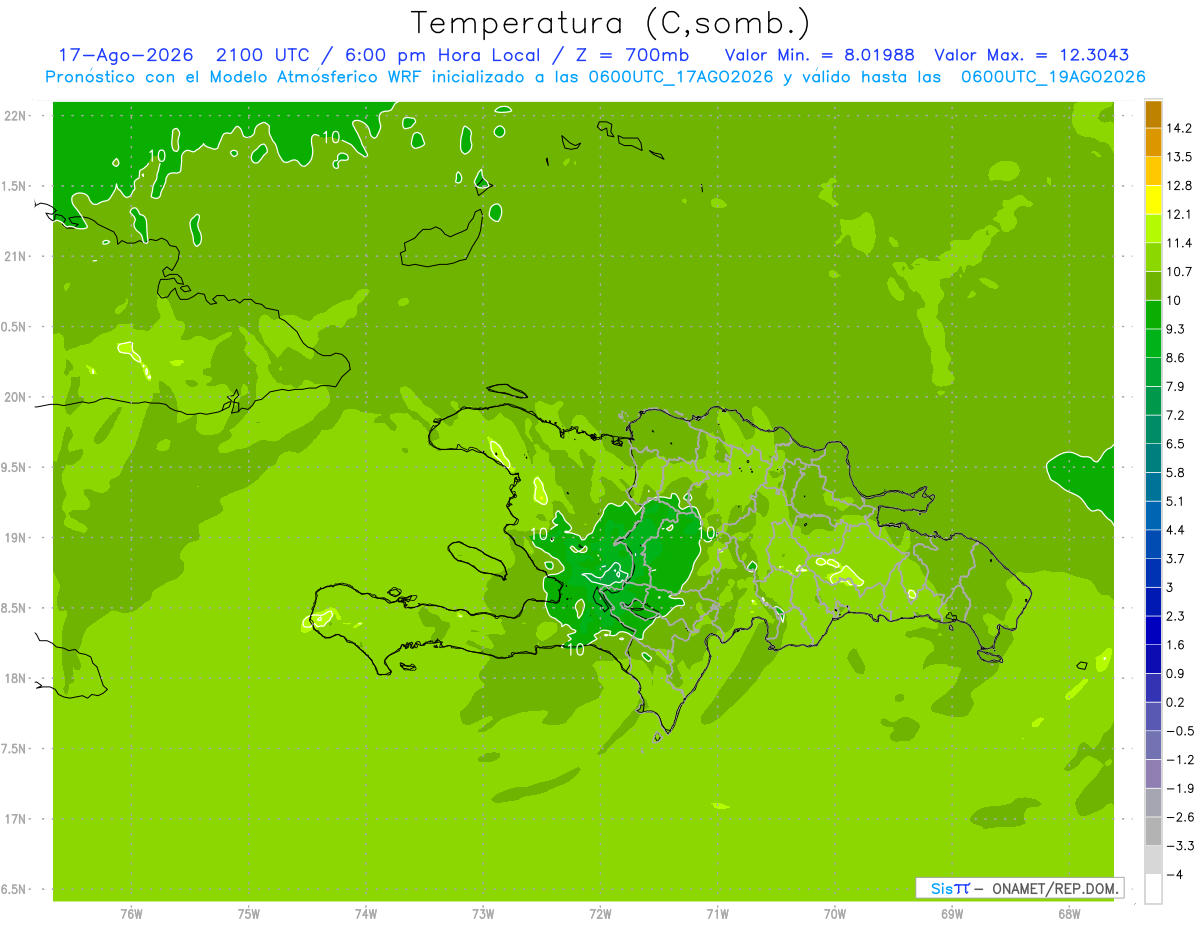Click the colorbar value "-3.3"

(1180, 846)
